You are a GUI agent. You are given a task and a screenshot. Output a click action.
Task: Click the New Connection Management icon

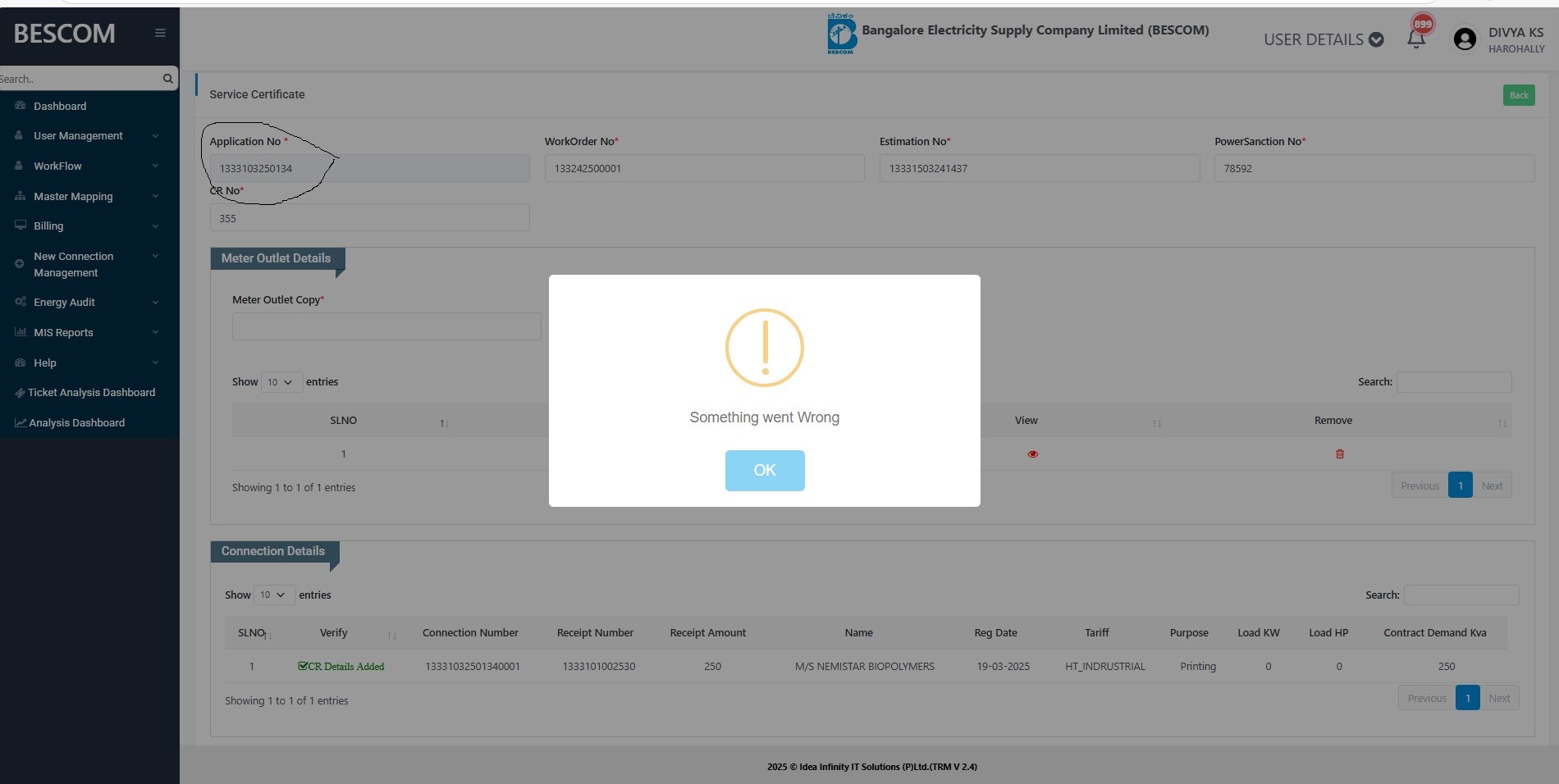coord(19,264)
